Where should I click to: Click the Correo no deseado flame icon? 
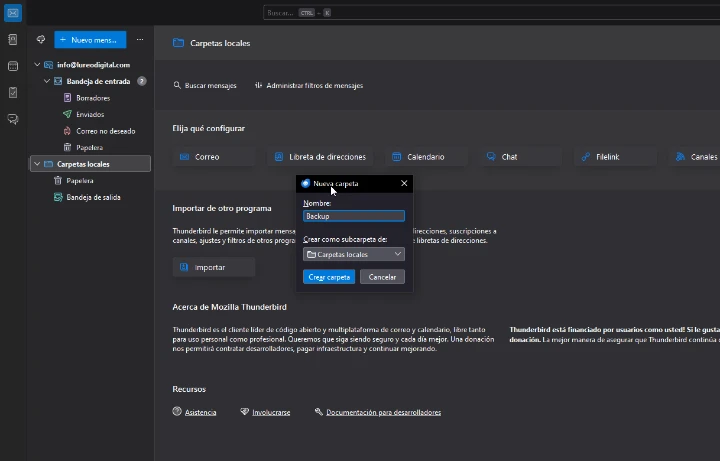pos(68,131)
